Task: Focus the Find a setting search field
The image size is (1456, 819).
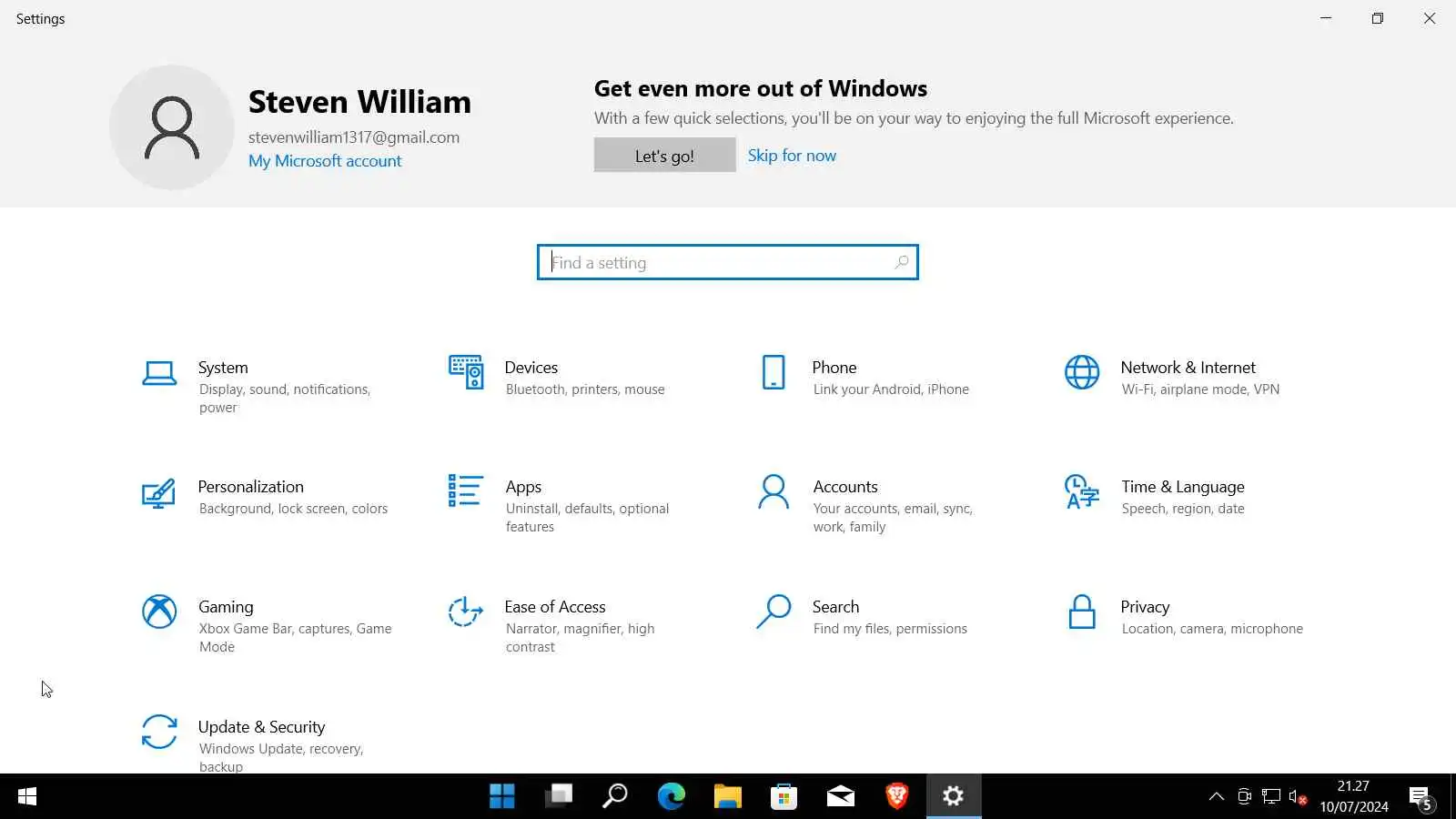Action: (728, 262)
